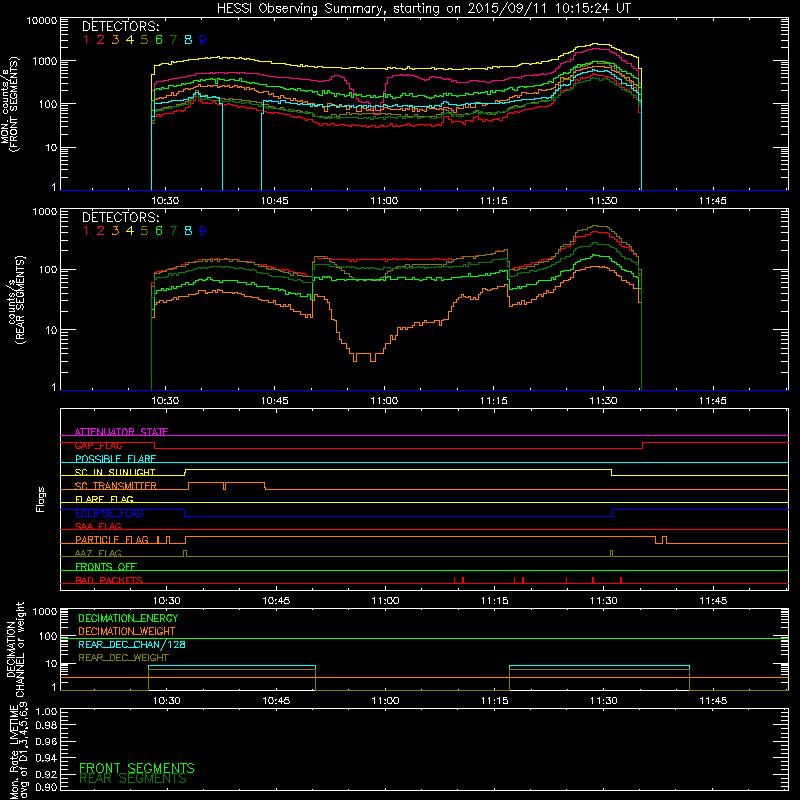Click the BAD_PACKETS flag label
The image size is (800, 800).
pos(109,580)
